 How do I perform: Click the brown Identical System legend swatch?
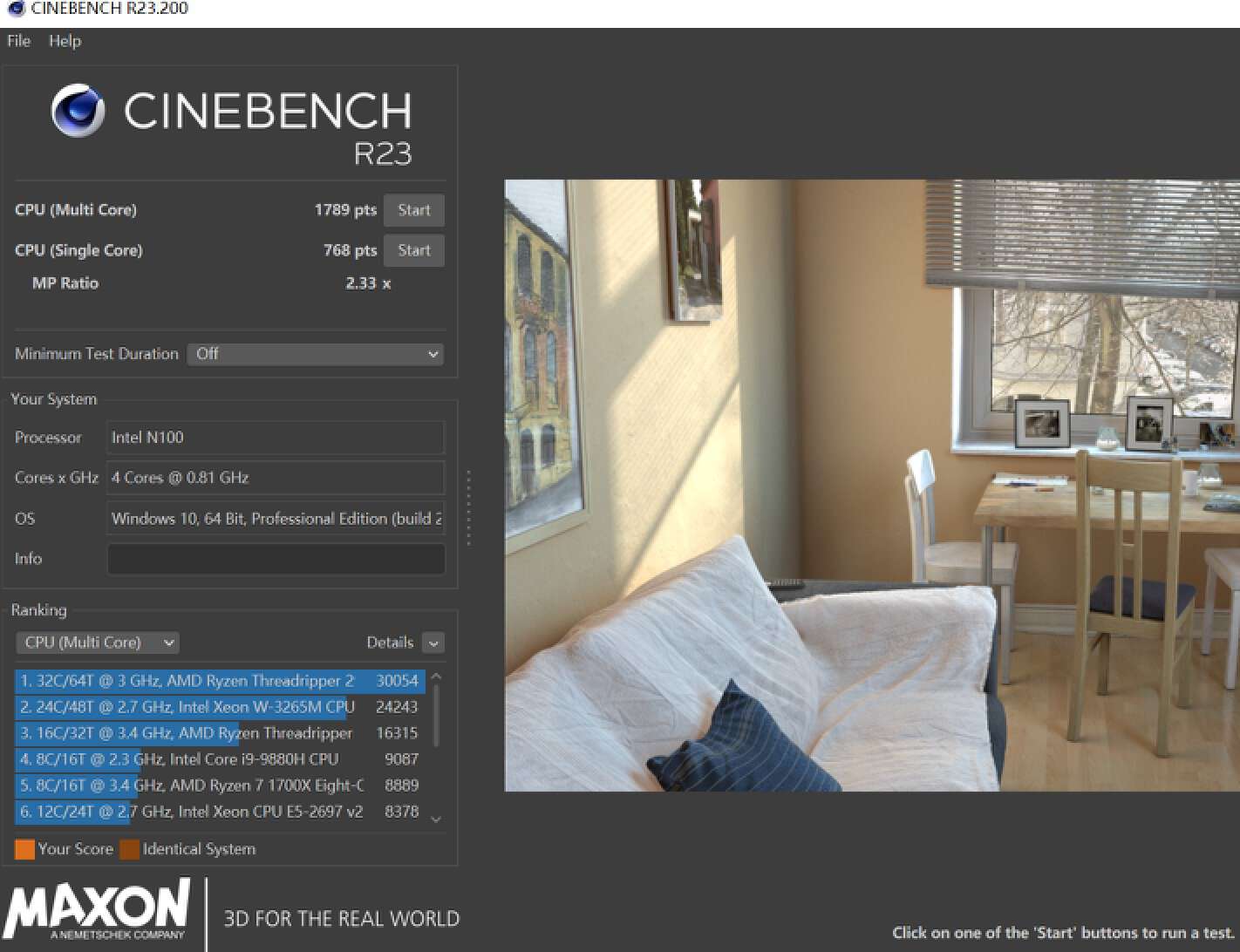[130, 849]
